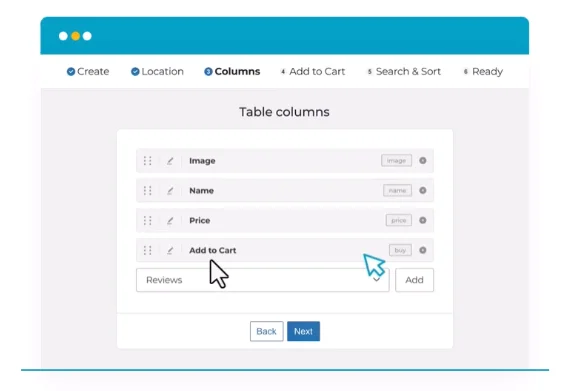Click the 'Price' column label

click(200, 221)
